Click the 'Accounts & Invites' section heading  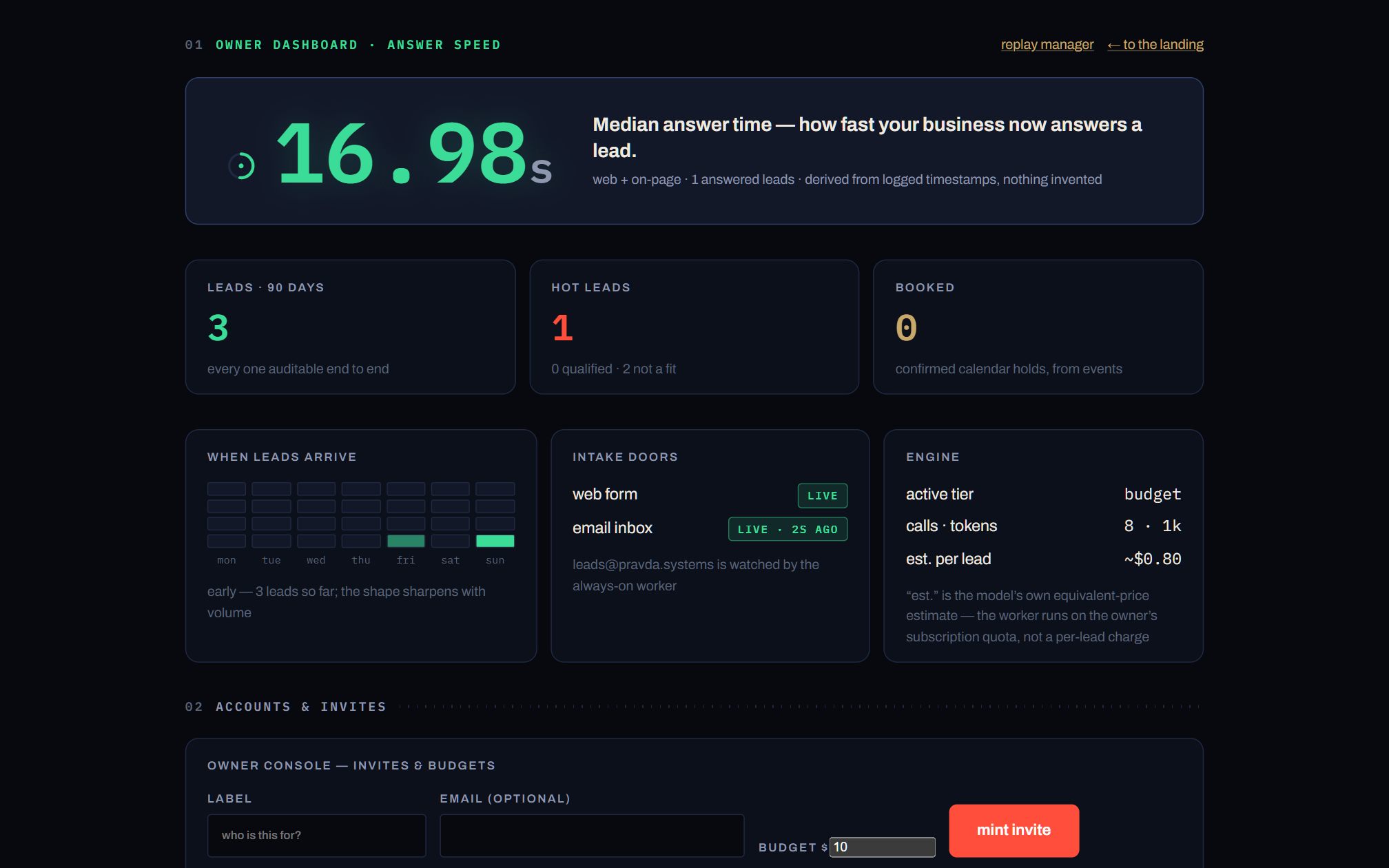coord(300,707)
